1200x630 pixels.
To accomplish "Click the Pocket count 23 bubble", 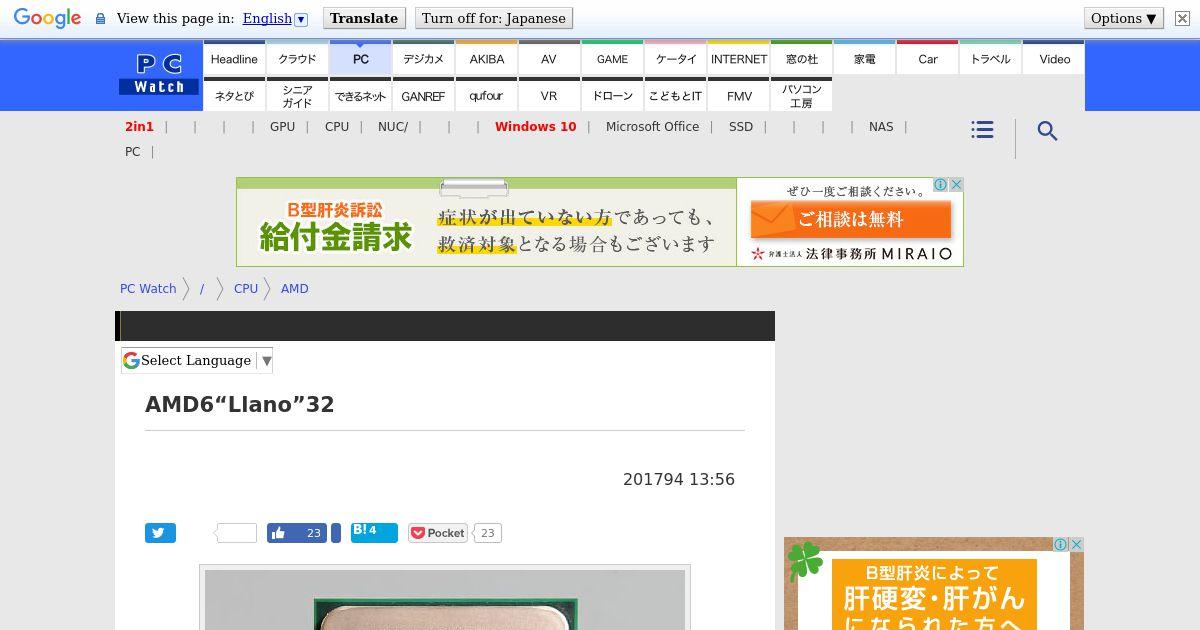I will point(487,533).
